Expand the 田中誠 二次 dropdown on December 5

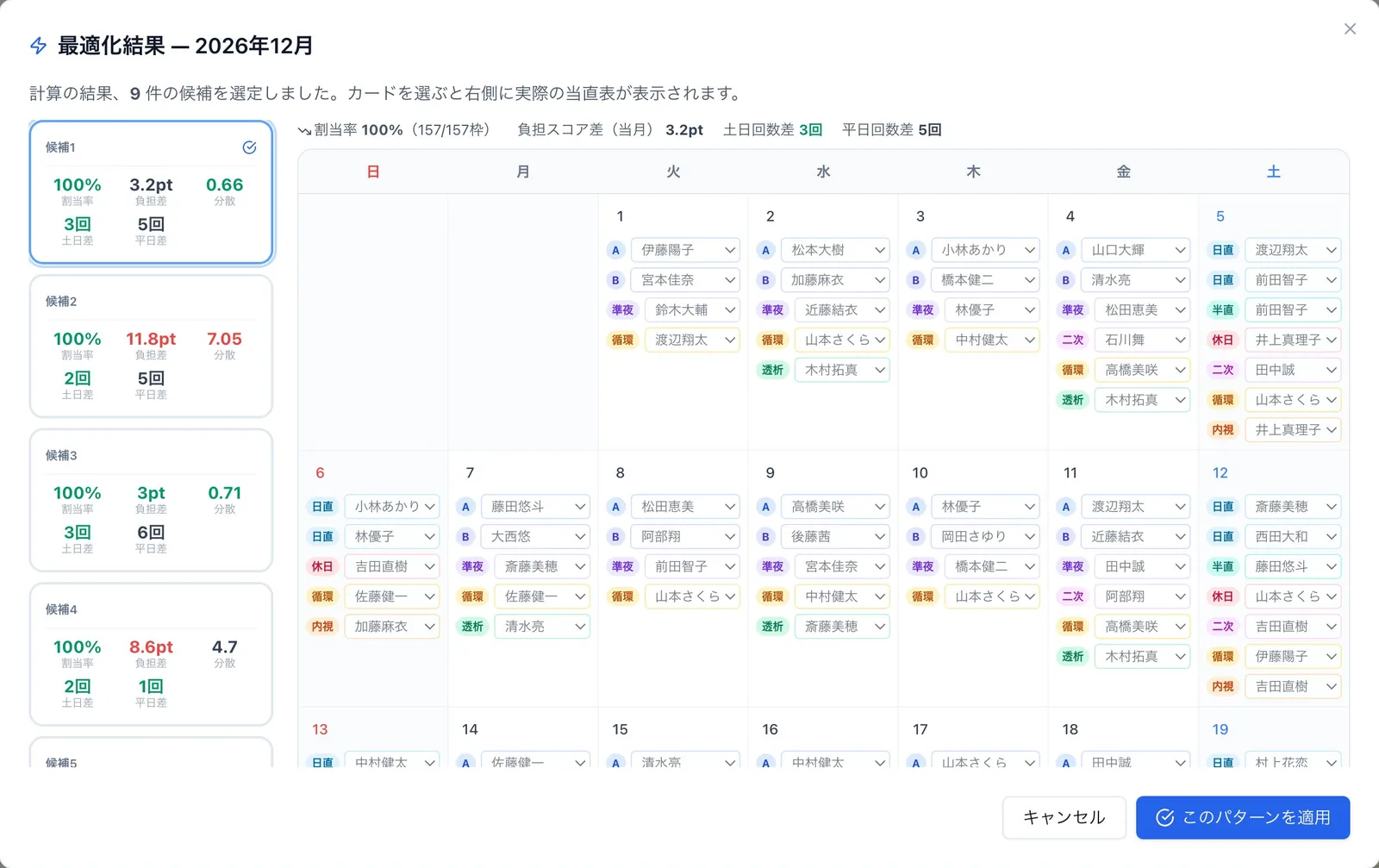(x=1293, y=370)
